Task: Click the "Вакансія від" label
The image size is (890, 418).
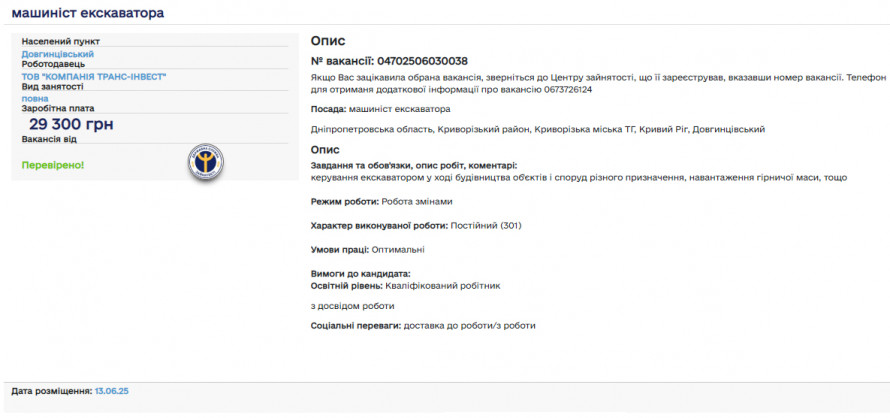Action: coord(49,139)
